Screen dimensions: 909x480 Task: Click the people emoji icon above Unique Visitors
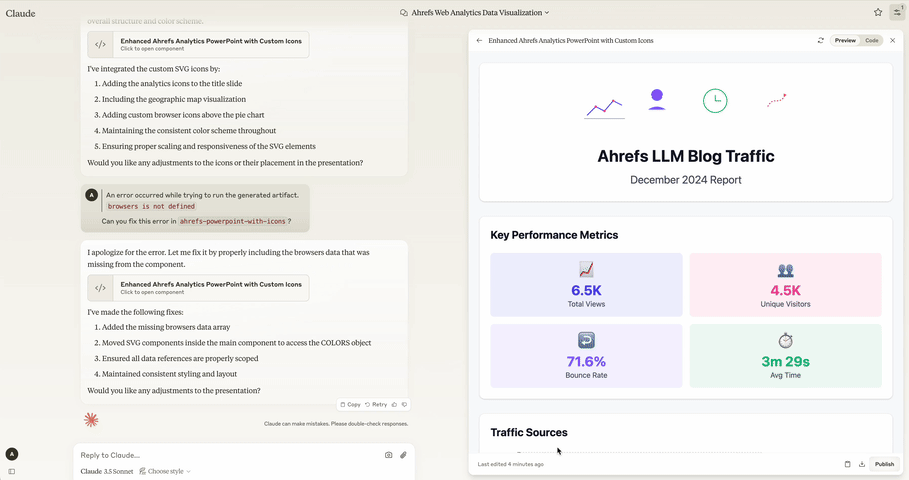tap(785, 270)
